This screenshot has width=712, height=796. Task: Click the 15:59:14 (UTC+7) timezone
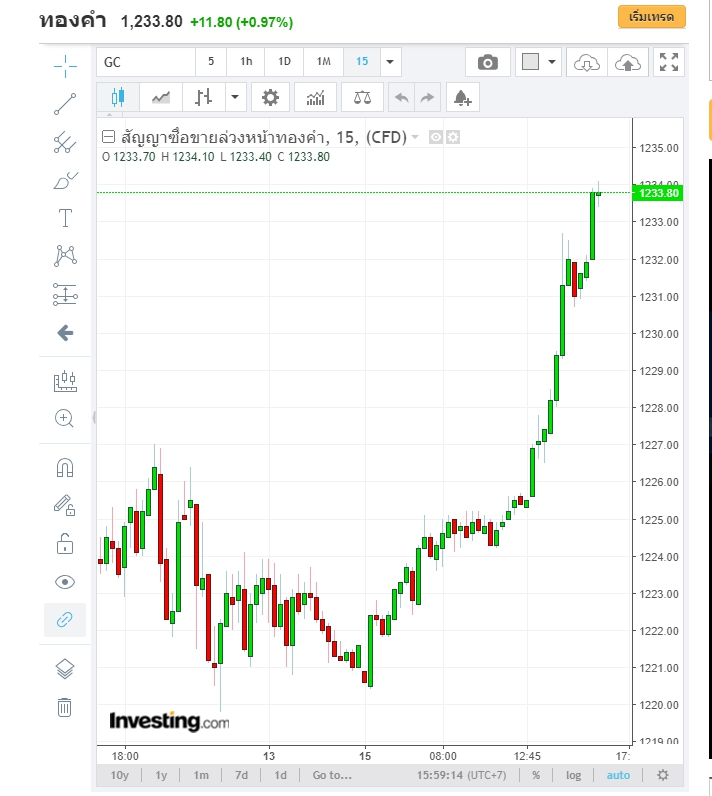tap(461, 775)
